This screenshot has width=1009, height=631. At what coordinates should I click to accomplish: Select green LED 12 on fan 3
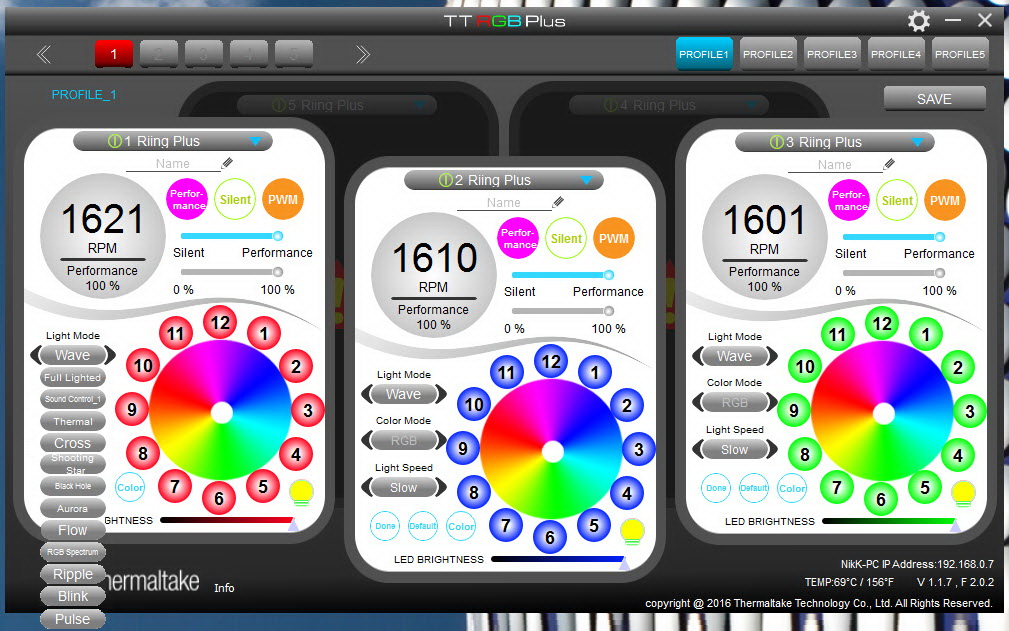[882, 323]
